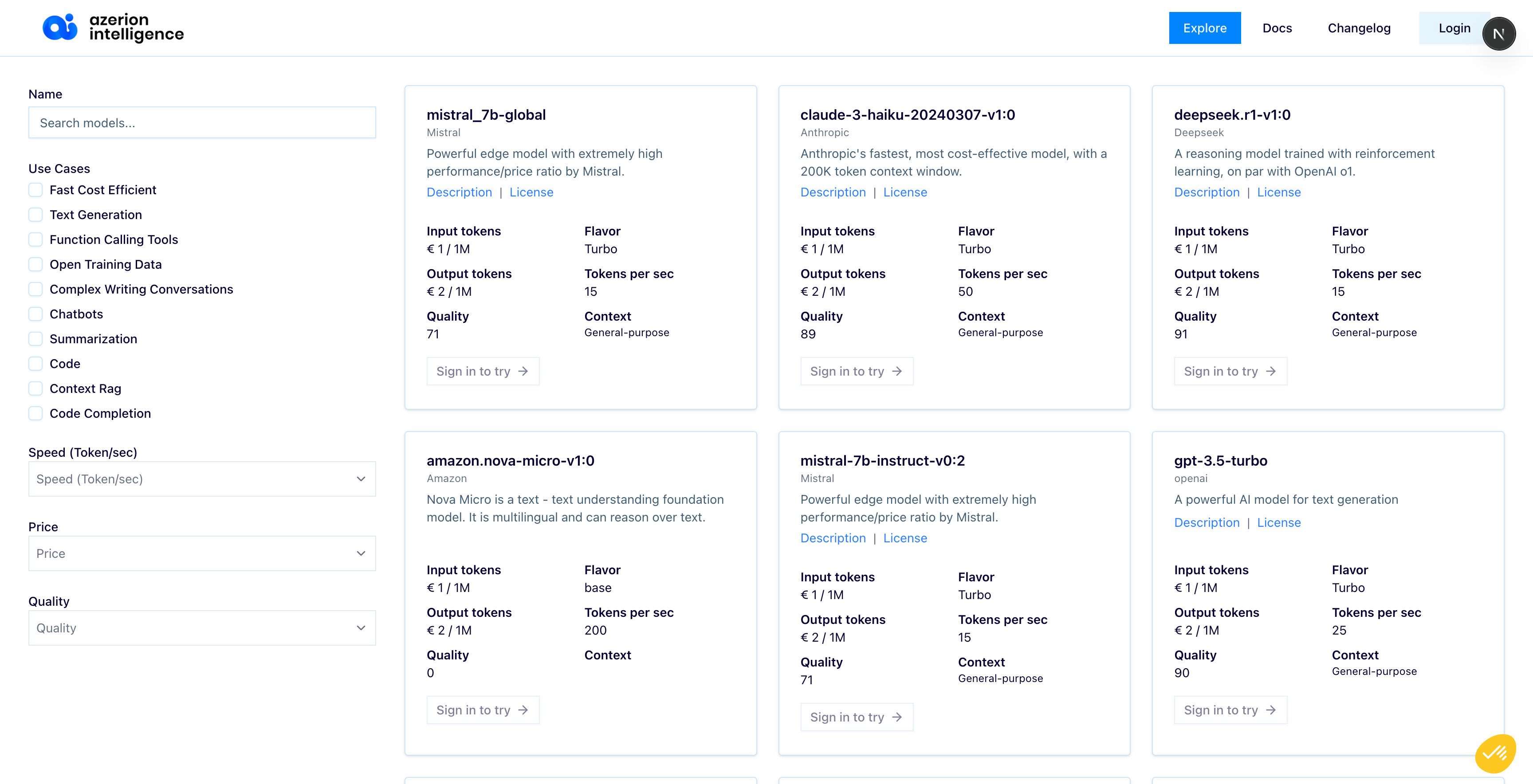Click the gpt-3.5-turbo model title
The image size is (1533, 784).
[x=1220, y=460]
